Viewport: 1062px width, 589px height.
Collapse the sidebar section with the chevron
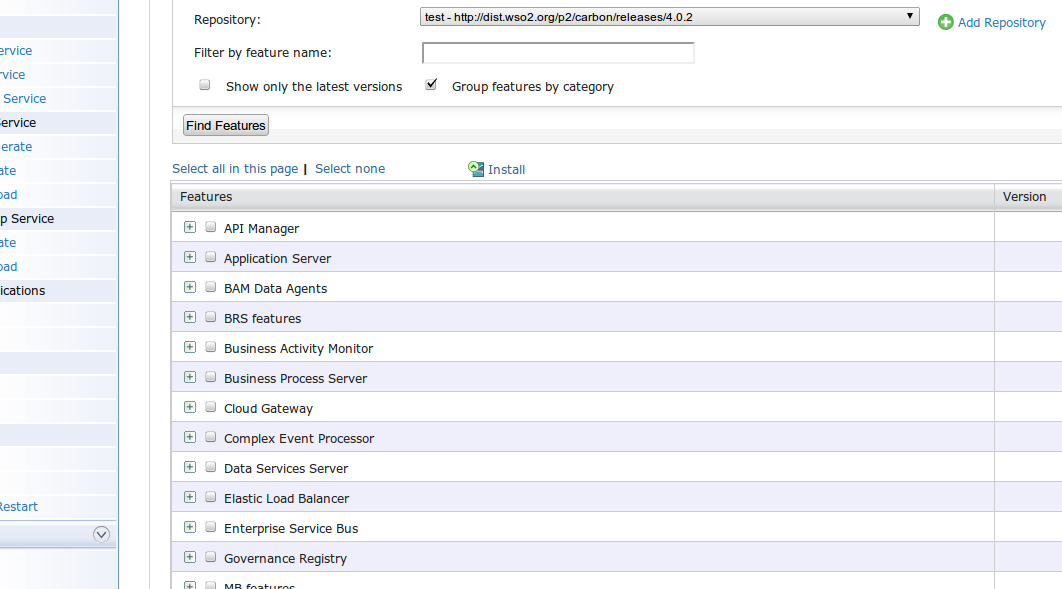pos(101,534)
